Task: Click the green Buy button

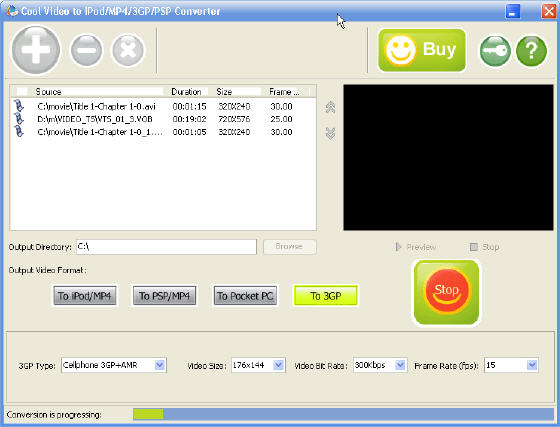Action: (422, 50)
